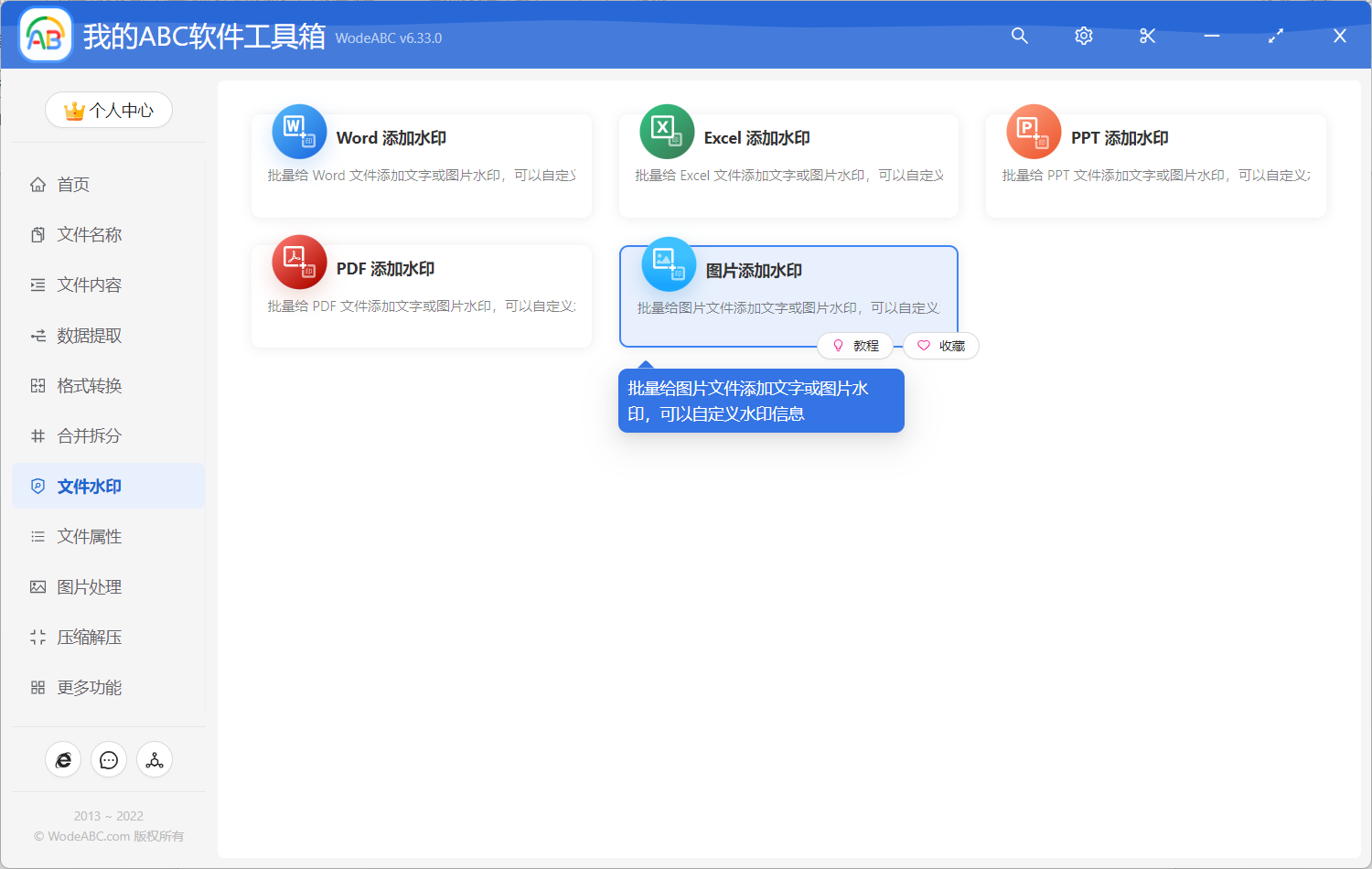Open the 教程 tutorial button

click(856, 345)
